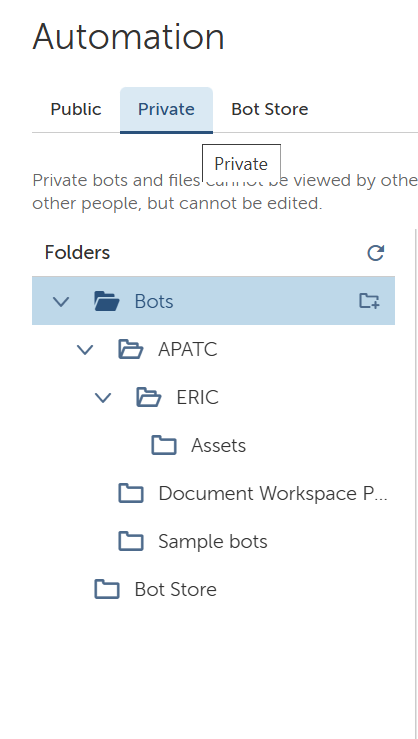
Task: Click the ERIC folder icon
Action: 148,397
